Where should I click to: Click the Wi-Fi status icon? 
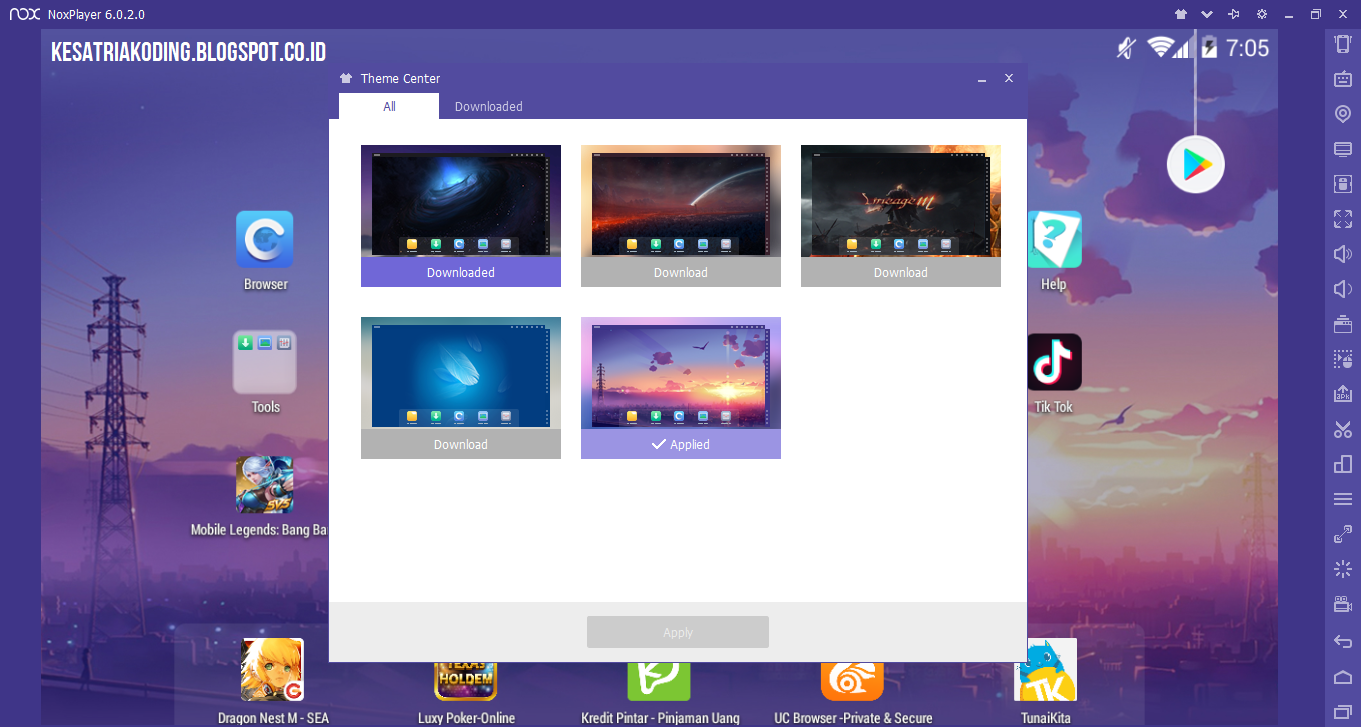pos(1160,47)
